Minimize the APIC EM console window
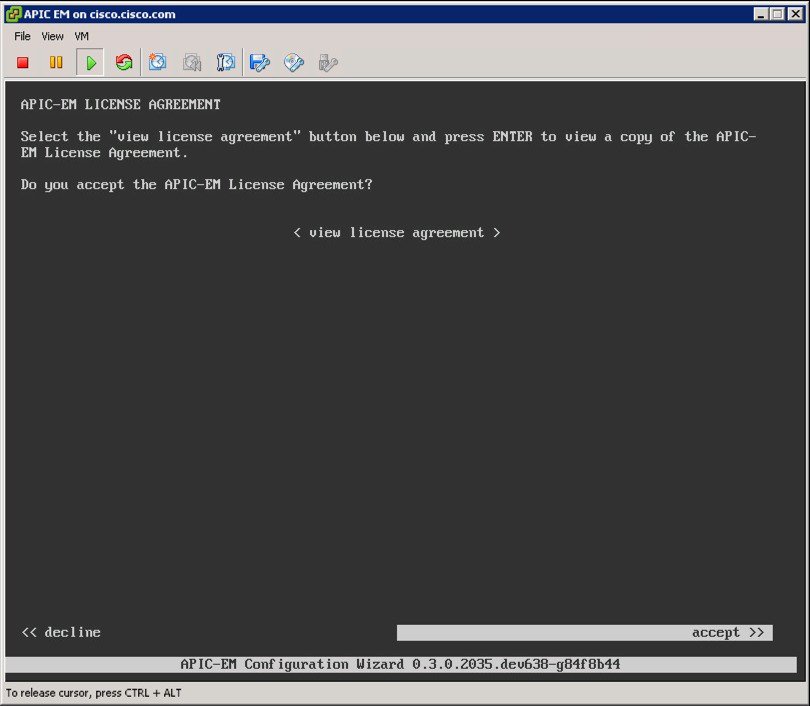Screen dimensions: 810x706 coord(760,14)
